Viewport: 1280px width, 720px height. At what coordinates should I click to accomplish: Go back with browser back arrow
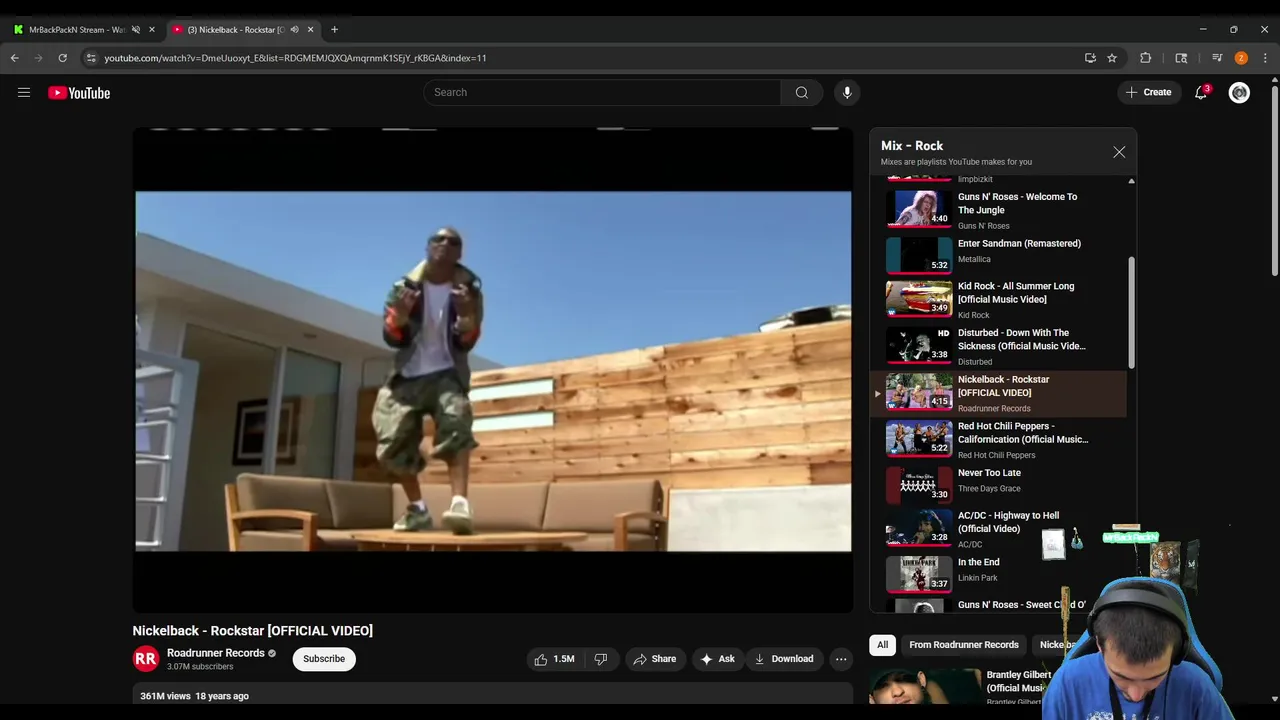pyautogui.click(x=15, y=58)
